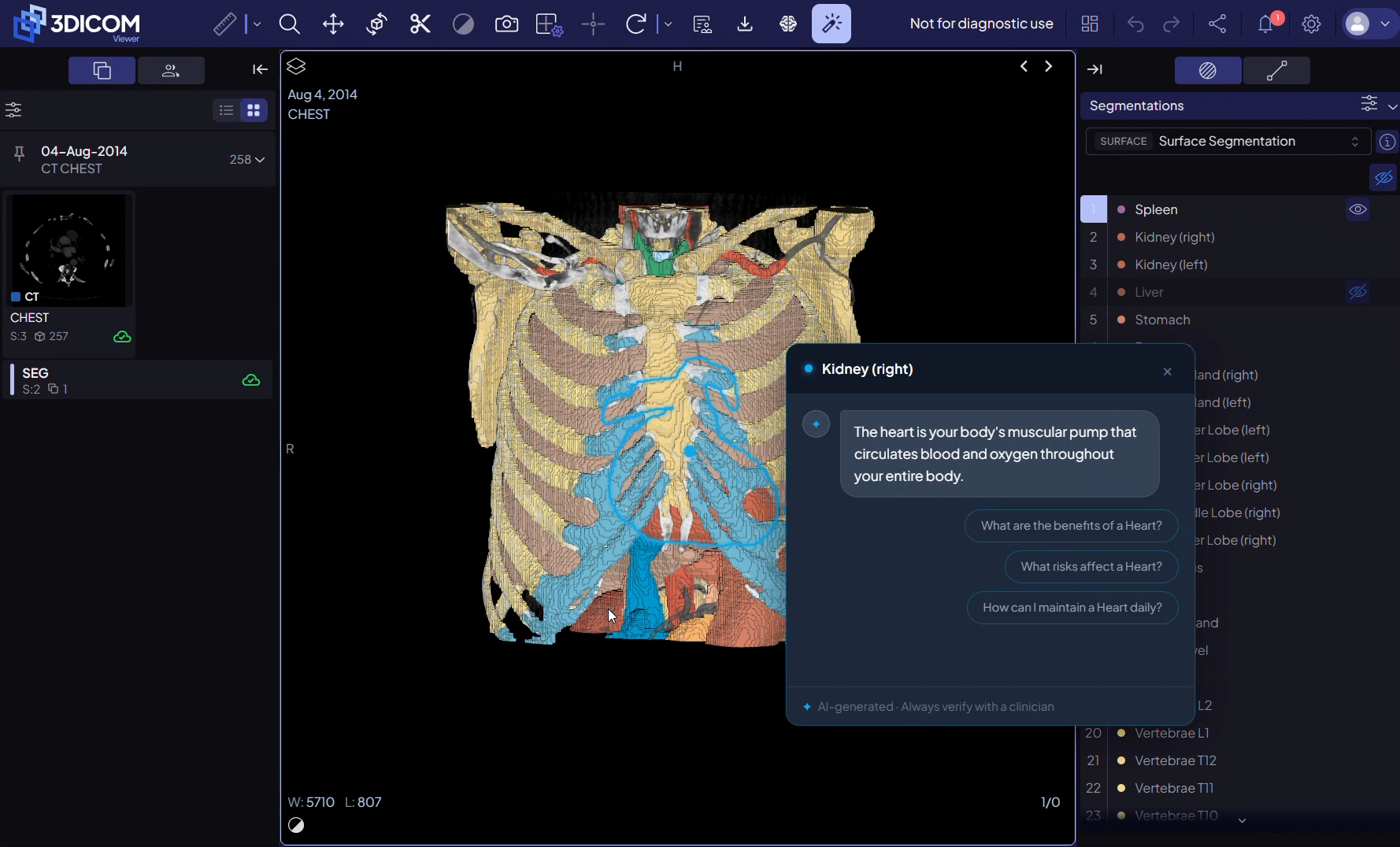
Task: Switch to the patients tab
Action: coord(171,70)
